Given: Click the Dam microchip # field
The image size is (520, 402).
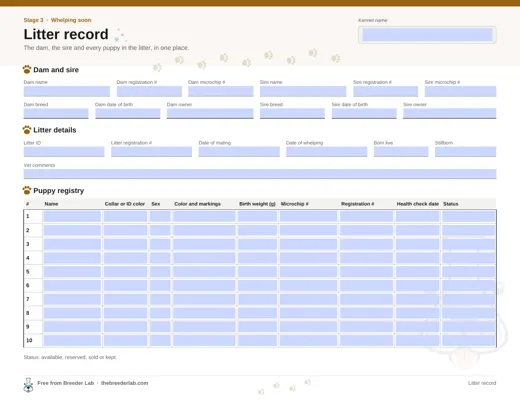Looking at the screenshot, I should point(221,91).
